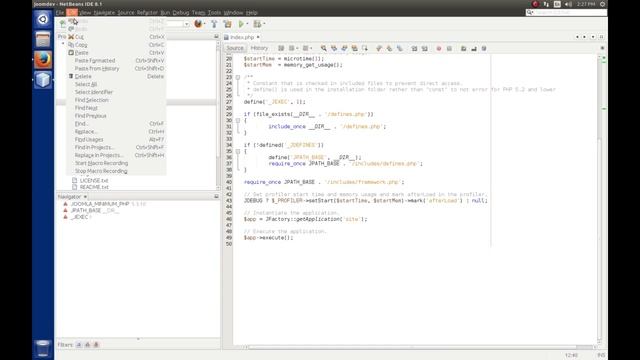The width and height of the screenshot is (640, 360).
Task: Open the Navigate menu in menu bar
Action: [104, 13]
